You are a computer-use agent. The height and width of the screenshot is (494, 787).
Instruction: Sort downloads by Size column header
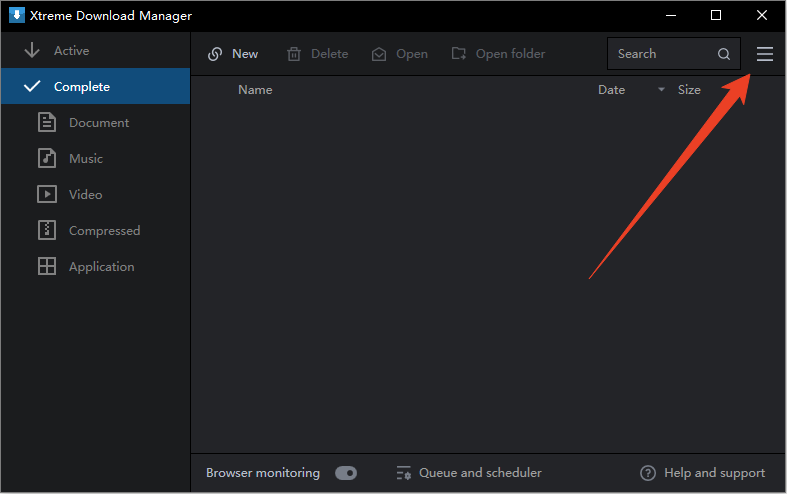pyautogui.click(x=689, y=90)
